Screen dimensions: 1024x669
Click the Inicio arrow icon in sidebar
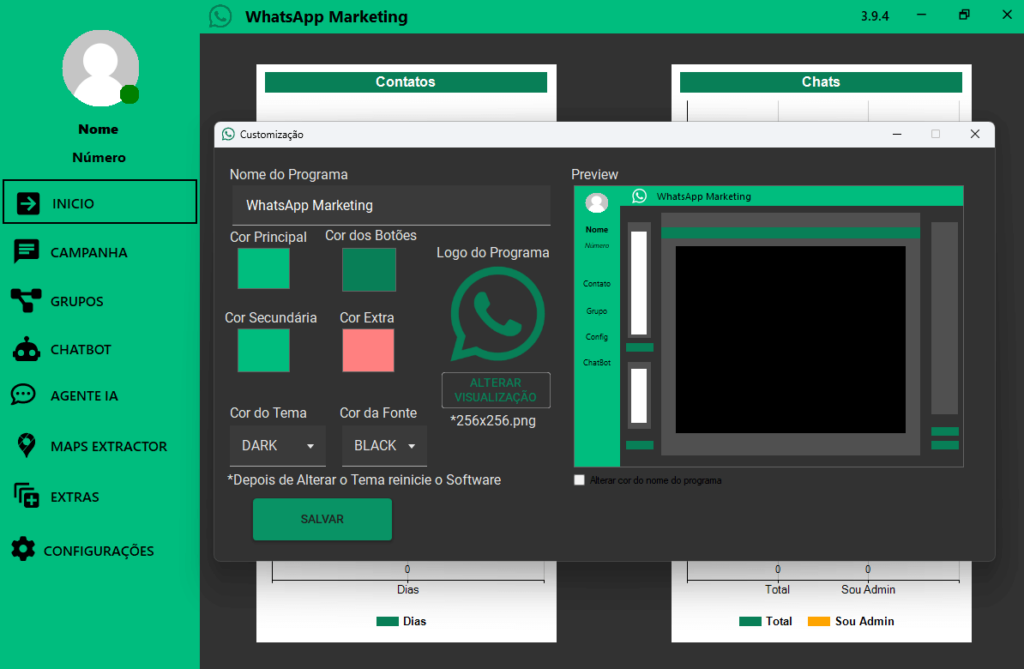[28, 203]
